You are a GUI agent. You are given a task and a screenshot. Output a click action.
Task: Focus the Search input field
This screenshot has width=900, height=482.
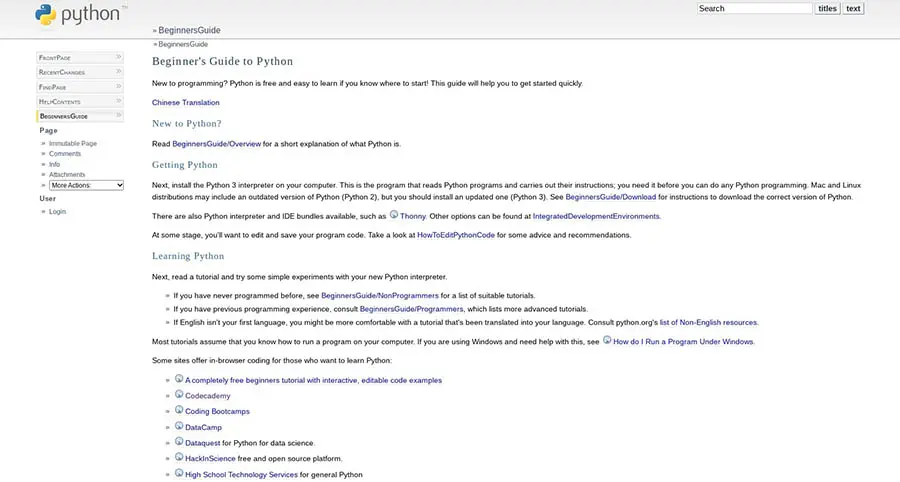[x=755, y=9]
